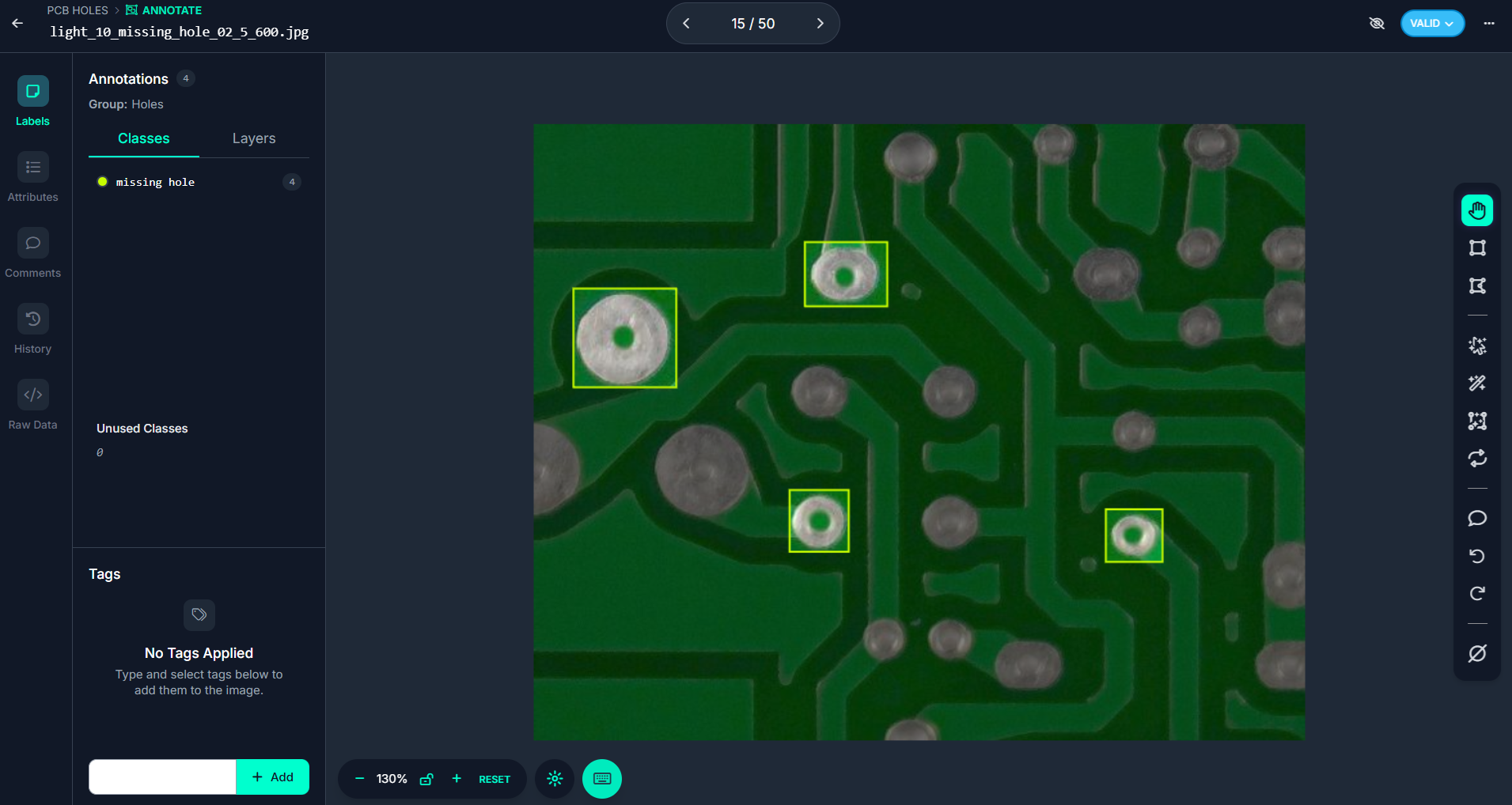Open the comment tool in right toolbar
Screen dimensions: 1512x805
point(1477,519)
